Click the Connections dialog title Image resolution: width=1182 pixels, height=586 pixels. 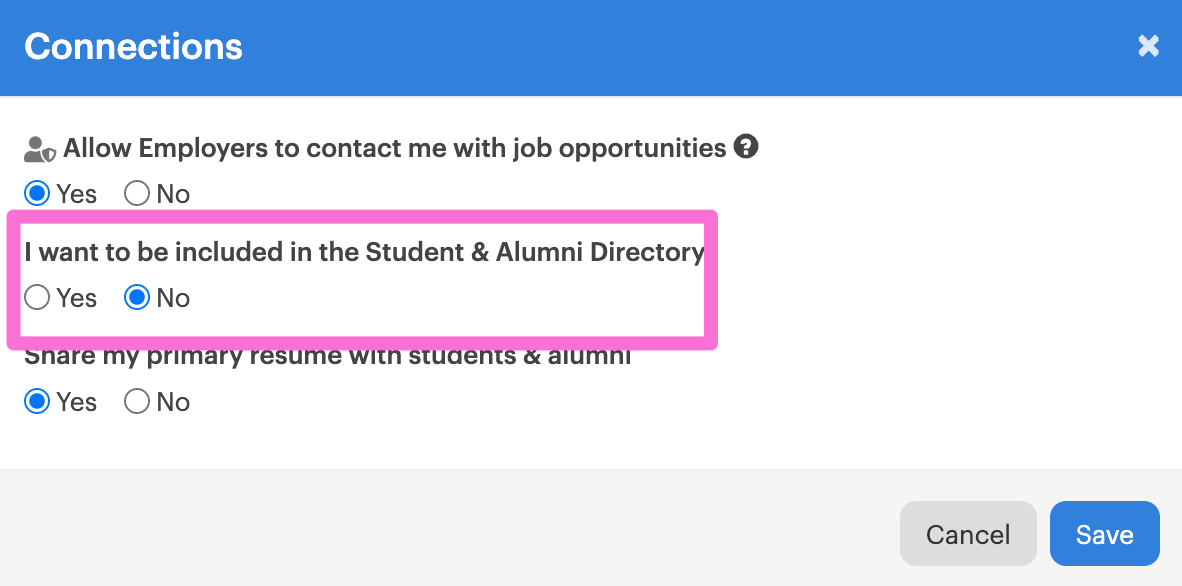tap(133, 47)
